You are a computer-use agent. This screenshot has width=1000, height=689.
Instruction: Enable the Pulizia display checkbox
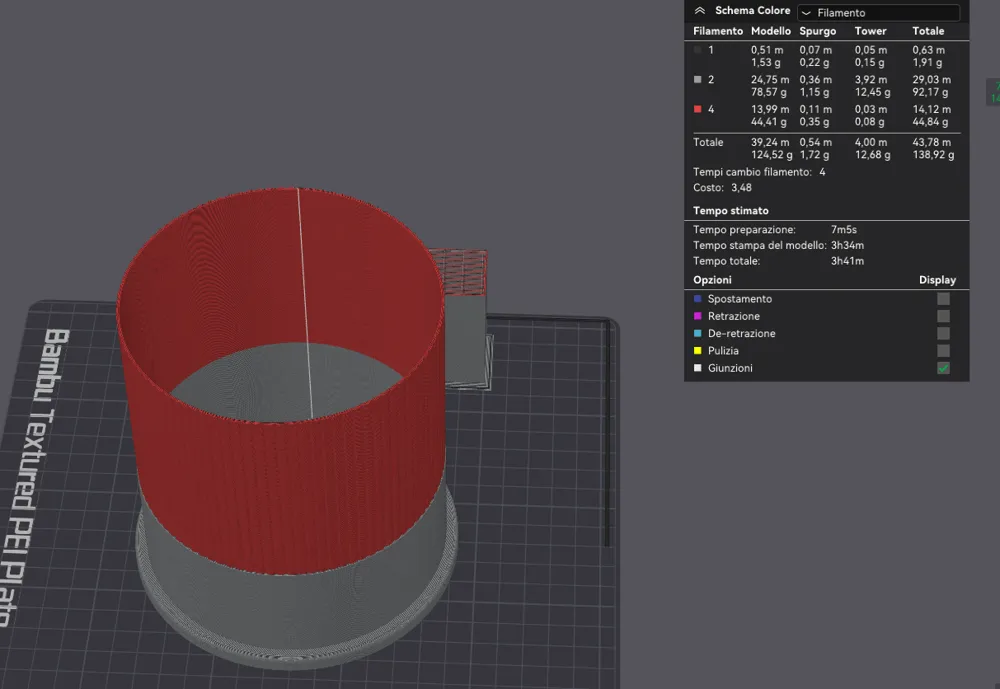click(942, 350)
